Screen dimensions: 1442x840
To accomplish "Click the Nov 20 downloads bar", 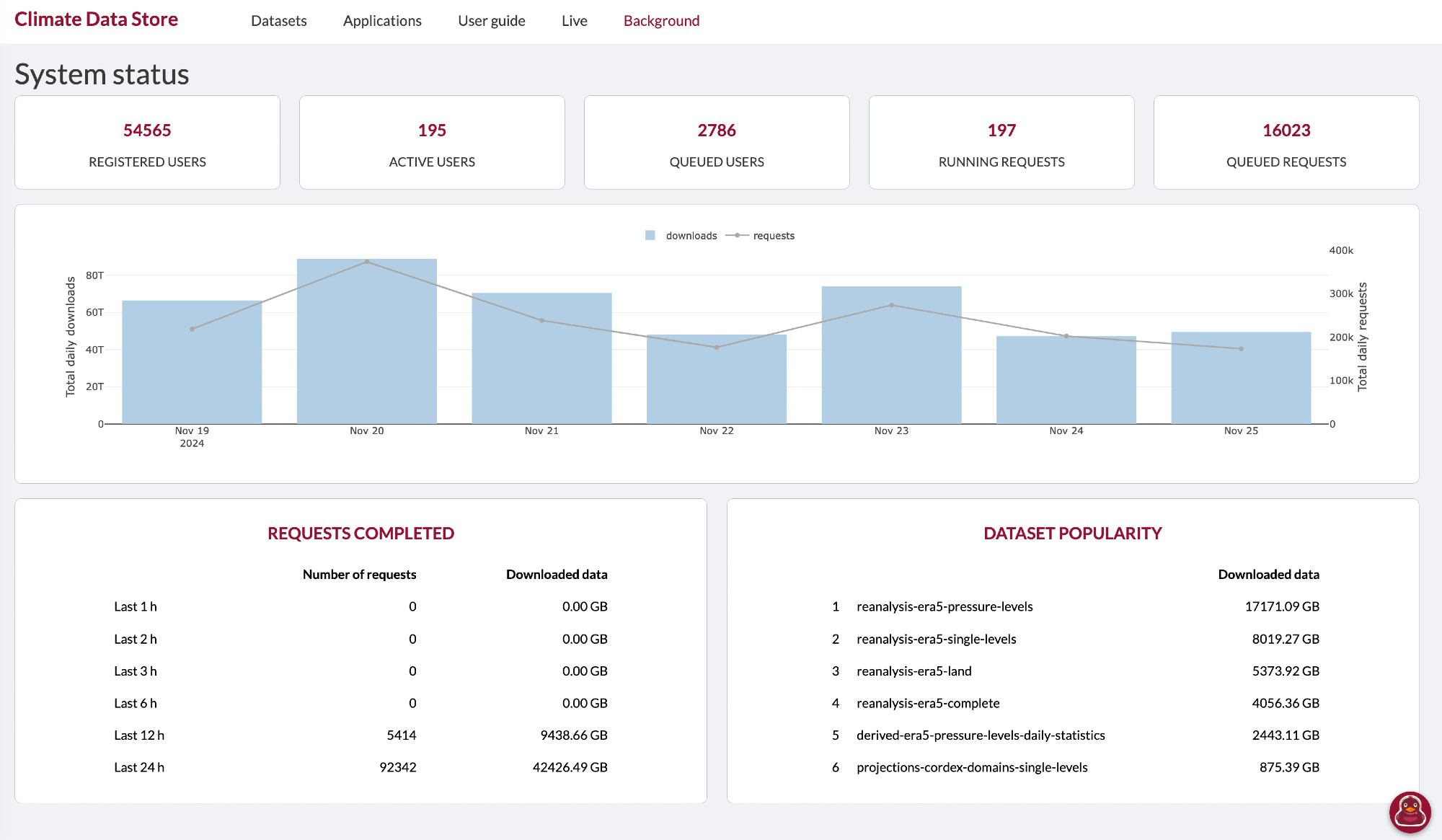I will (x=367, y=341).
